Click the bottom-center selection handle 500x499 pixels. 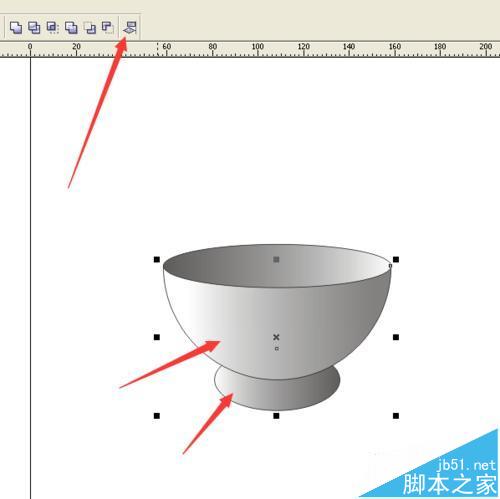pos(276,416)
